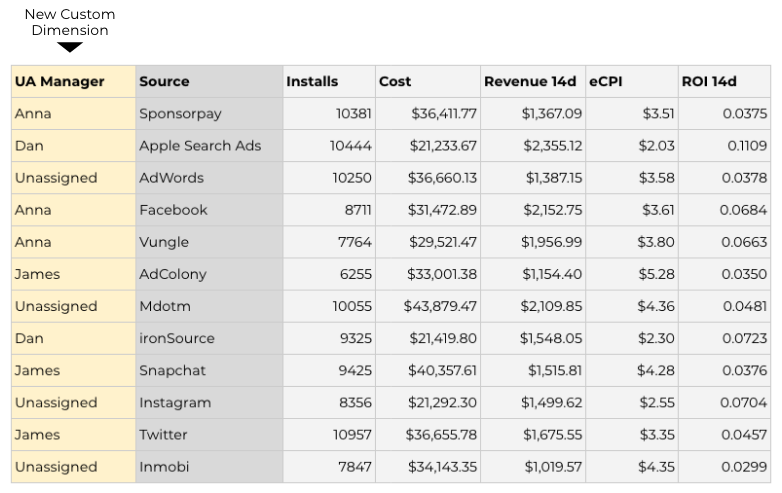This screenshot has height=493, width=782.
Task: Click the AdWords source cell
Action: pos(171,178)
